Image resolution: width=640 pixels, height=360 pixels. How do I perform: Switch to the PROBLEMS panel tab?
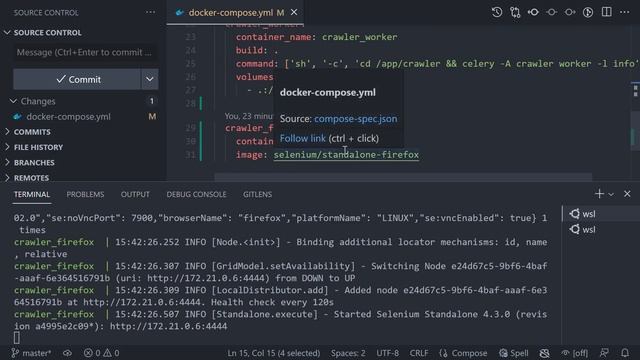(x=85, y=194)
